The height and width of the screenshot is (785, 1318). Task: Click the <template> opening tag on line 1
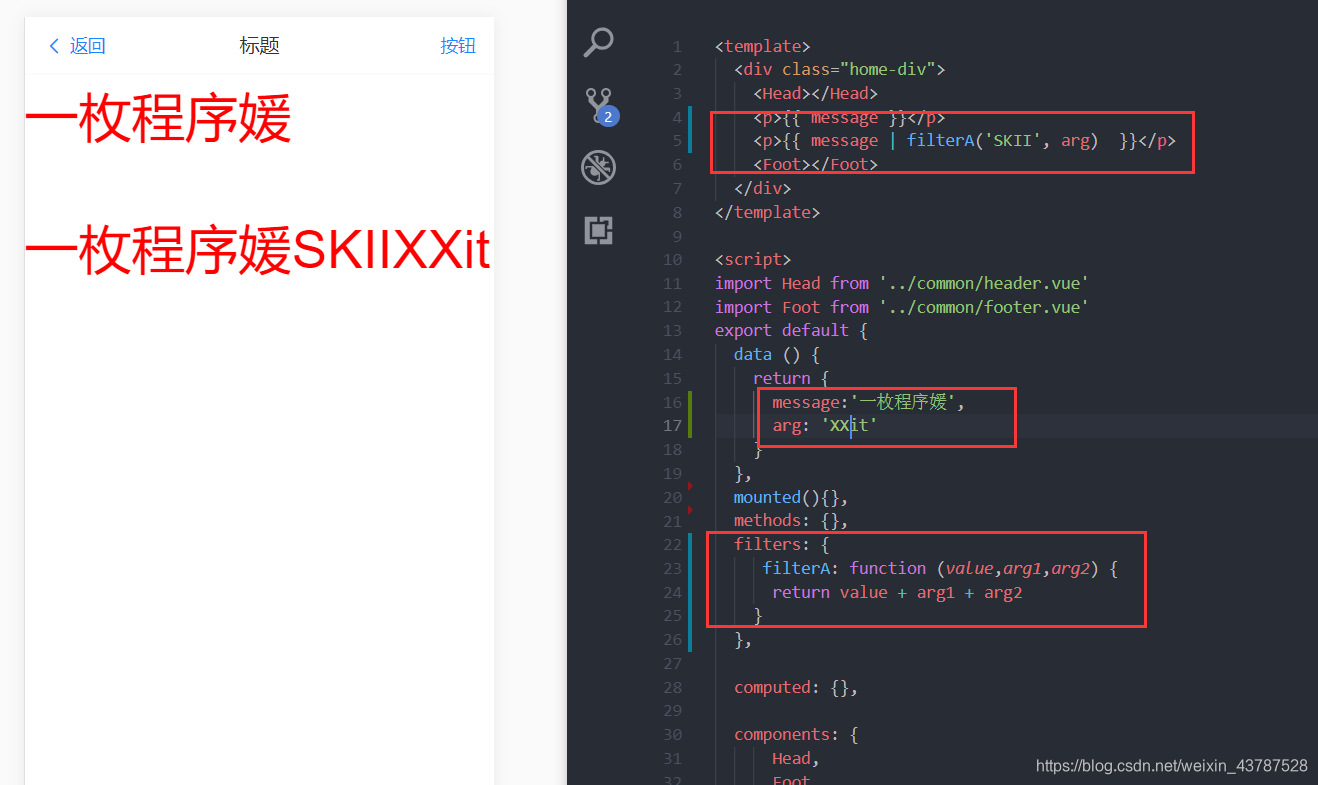(x=762, y=46)
